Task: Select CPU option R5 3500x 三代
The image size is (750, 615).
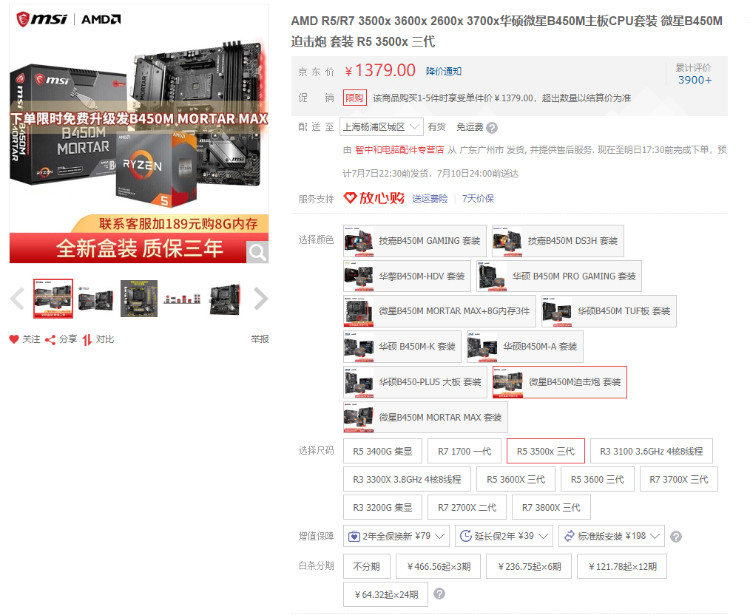Action: [546, 451]
